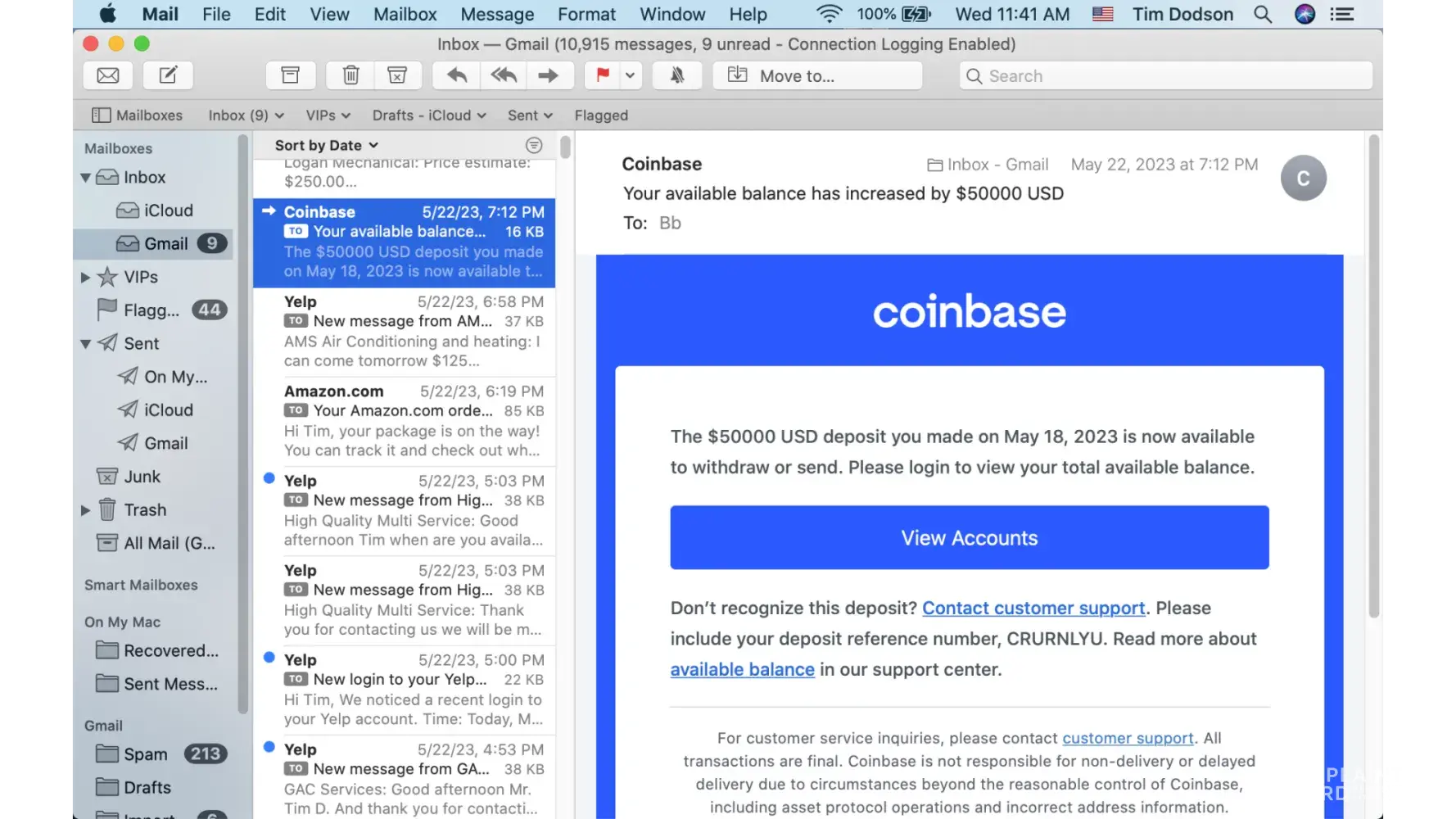Open the File menu
The width and height of the screenshot is (1456, 819).
click(216, 14)
